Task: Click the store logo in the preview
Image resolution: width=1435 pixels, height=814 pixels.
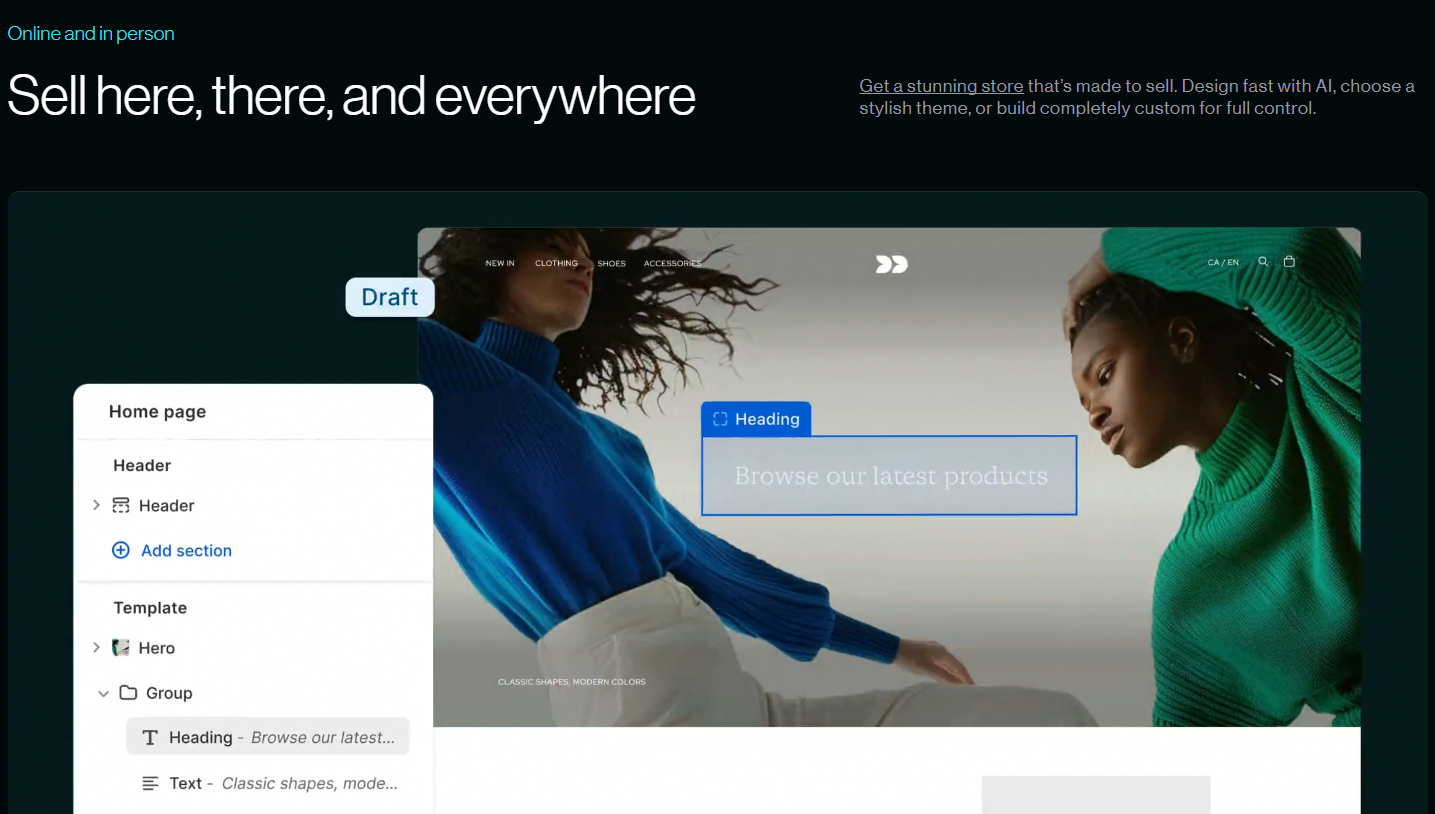Action: click(x=891, y=264)
